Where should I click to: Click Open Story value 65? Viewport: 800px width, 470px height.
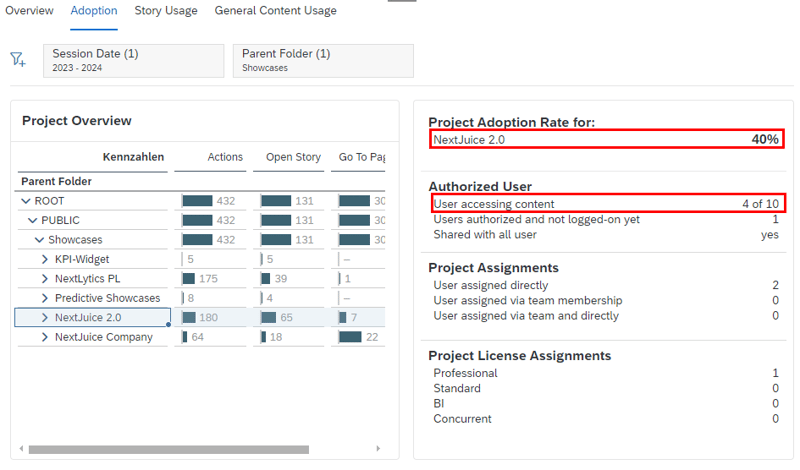coord(286,317)
